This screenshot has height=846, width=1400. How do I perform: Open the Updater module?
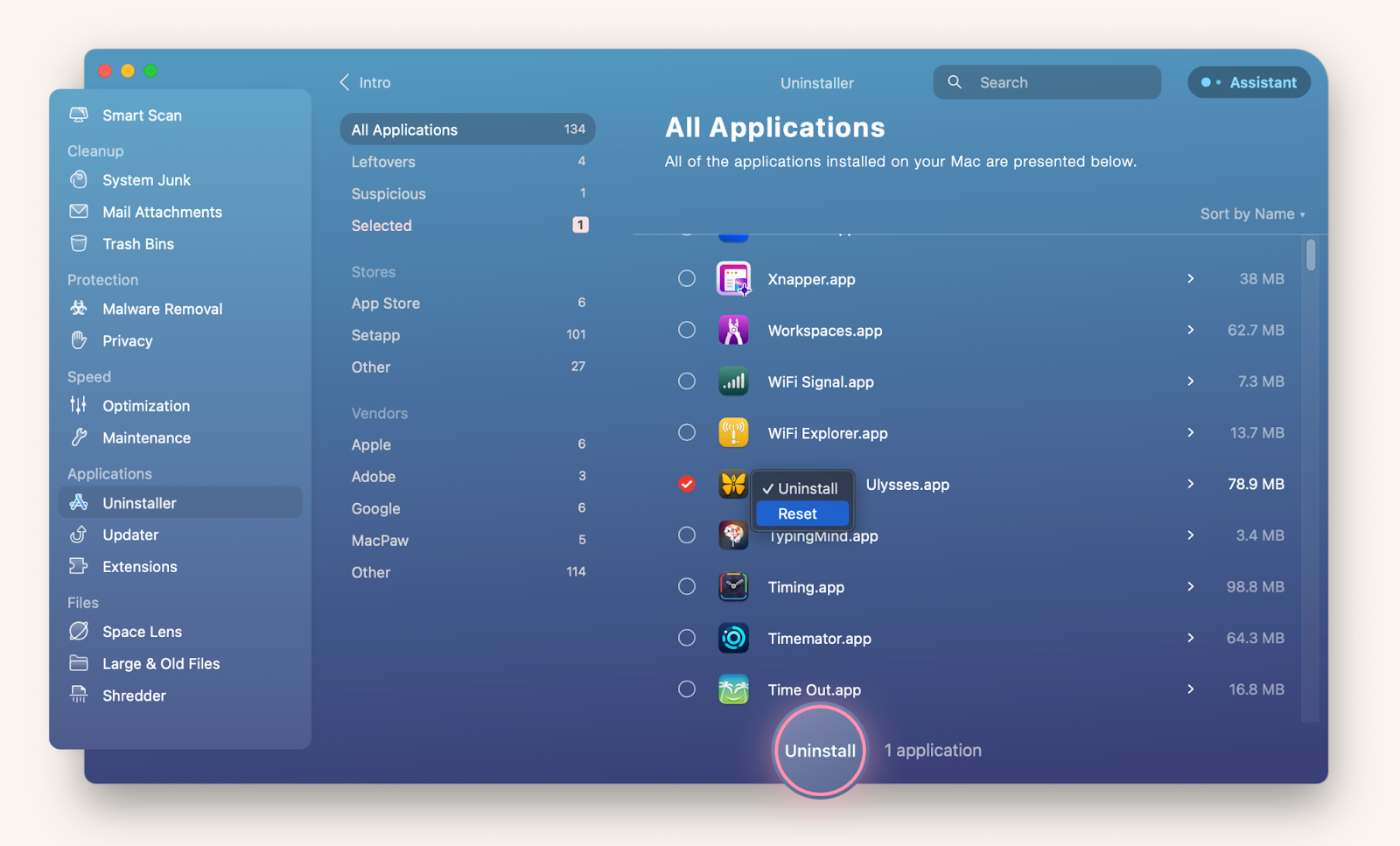[x=129, y=535]
